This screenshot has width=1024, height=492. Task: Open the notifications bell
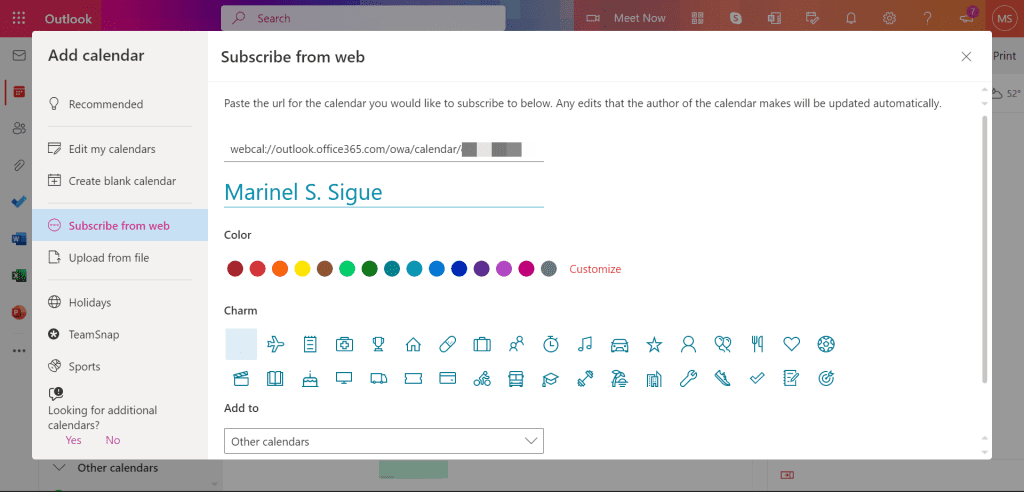[x=851, y=18]
